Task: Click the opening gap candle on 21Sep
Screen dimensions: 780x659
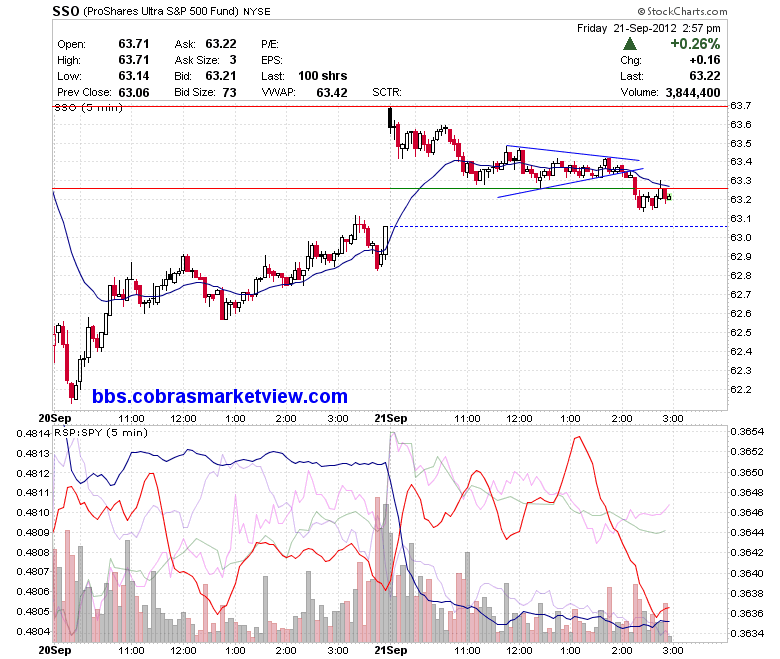Action: 390,117
